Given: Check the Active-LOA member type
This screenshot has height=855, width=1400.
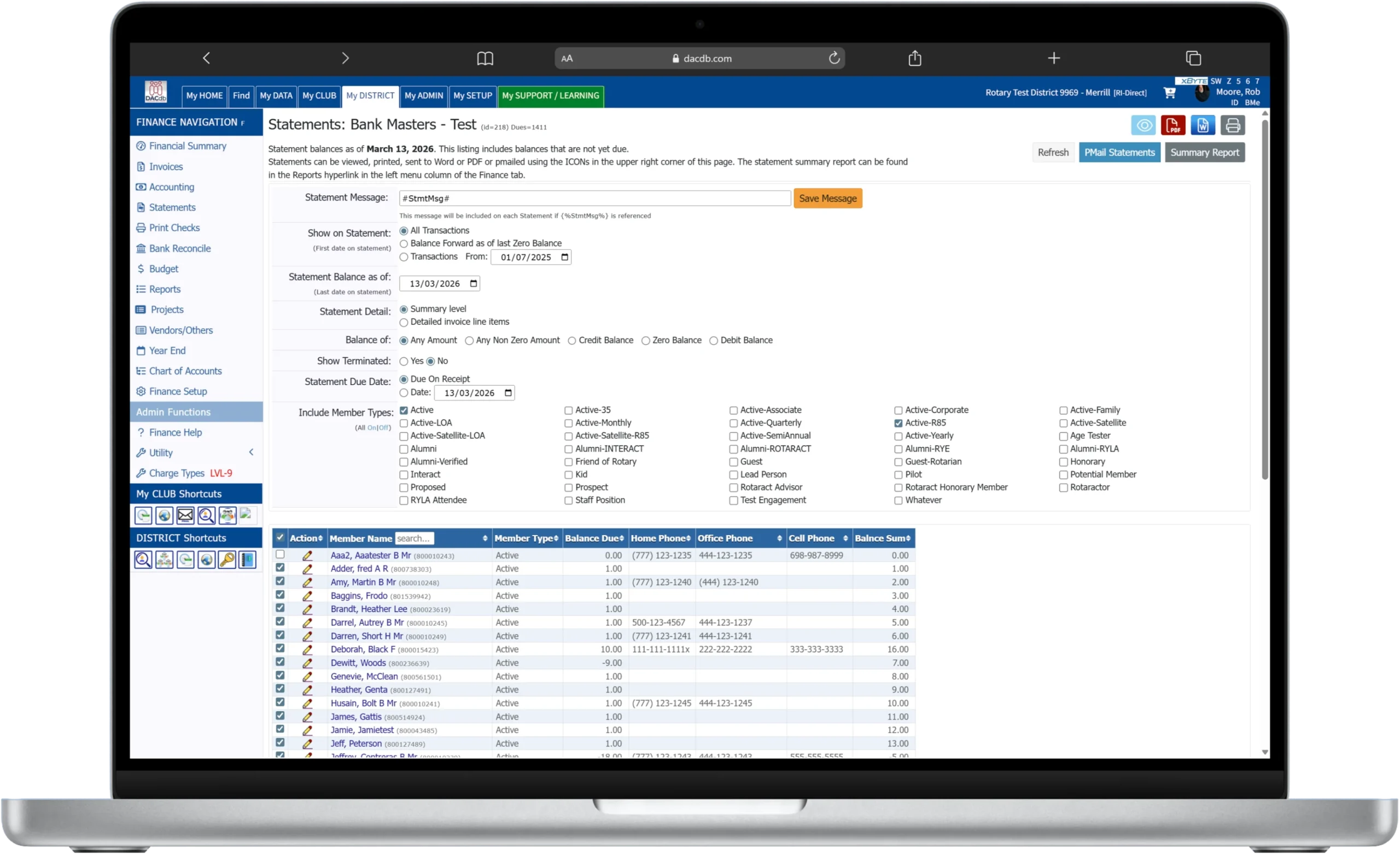Looking at the screenshot, I should tap(404, 423).
